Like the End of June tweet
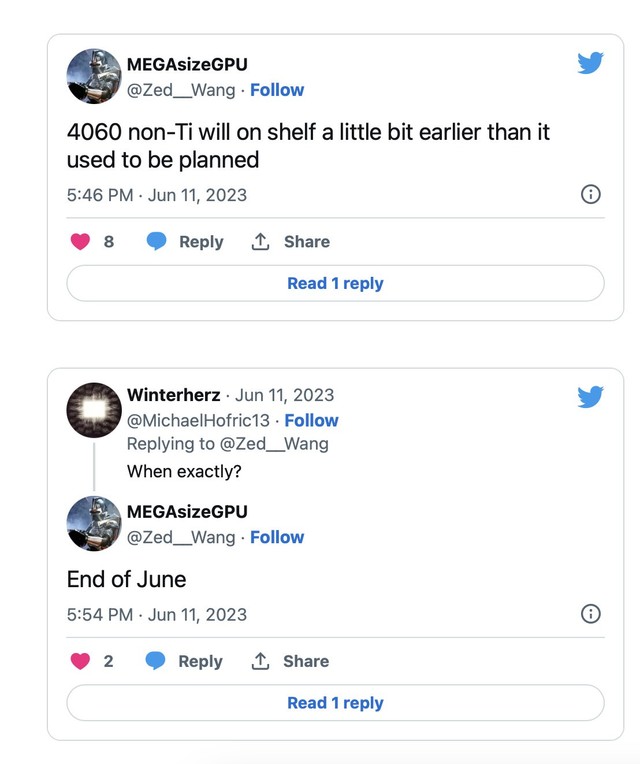This screenshot has height=764, width=640. coord(81,661)
